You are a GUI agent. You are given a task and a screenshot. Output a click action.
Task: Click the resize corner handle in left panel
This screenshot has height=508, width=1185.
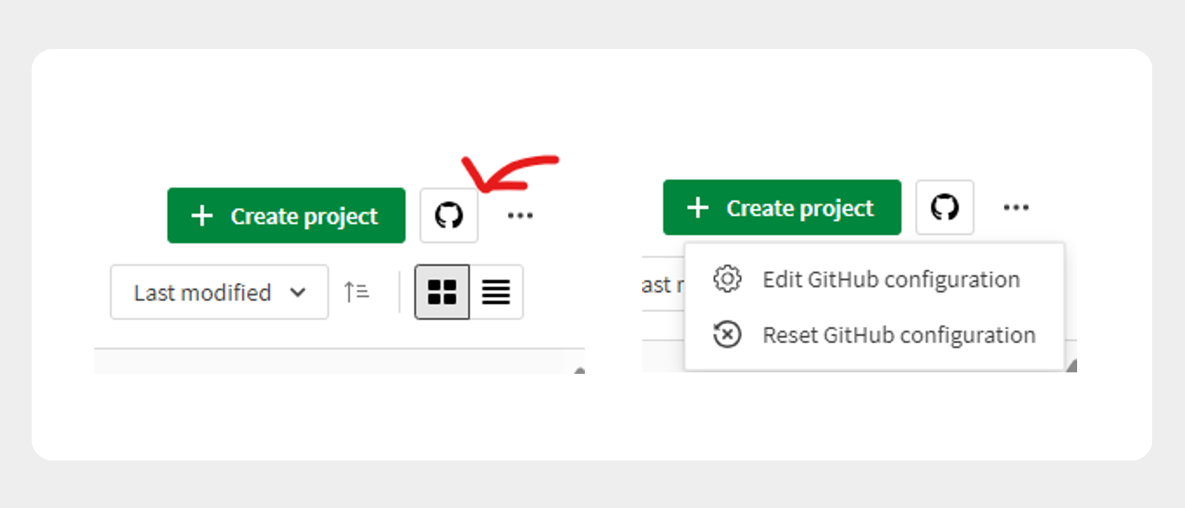(580, 370)
